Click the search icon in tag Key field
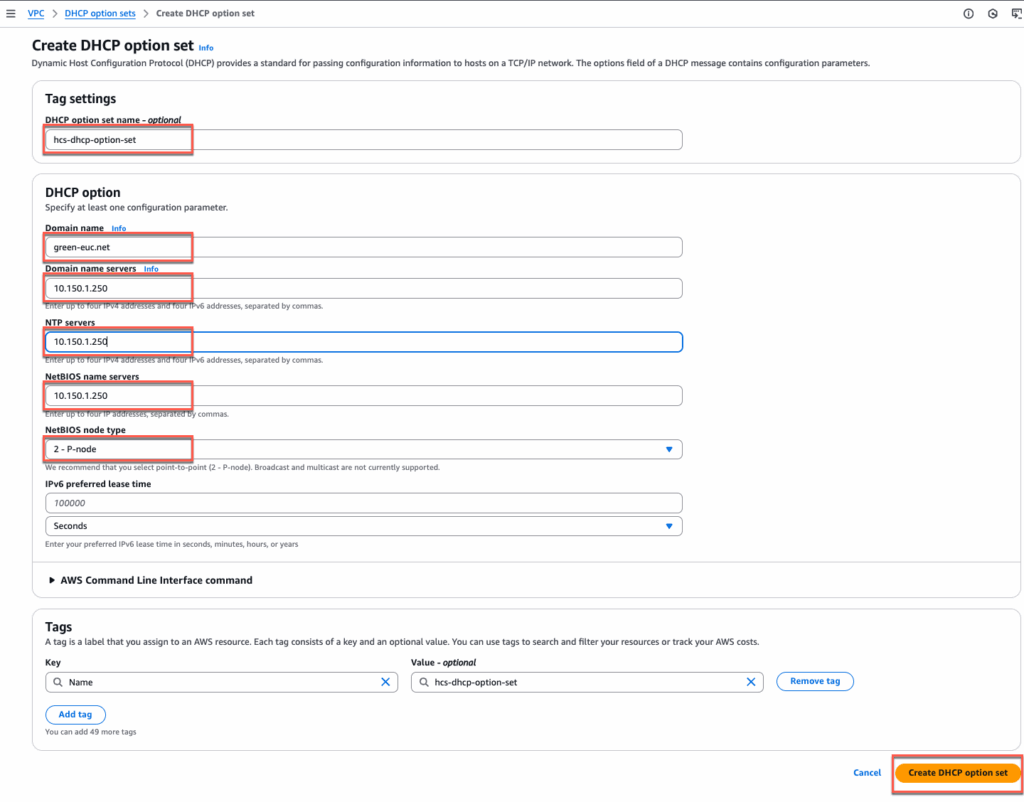Viewport: 1024px width, 802px height. [58, 682]
